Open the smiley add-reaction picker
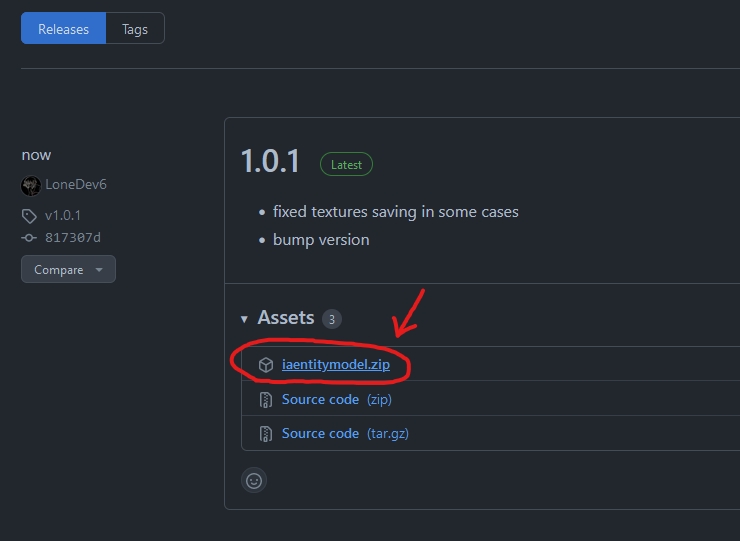740x541 pixels. coord(254,480)
